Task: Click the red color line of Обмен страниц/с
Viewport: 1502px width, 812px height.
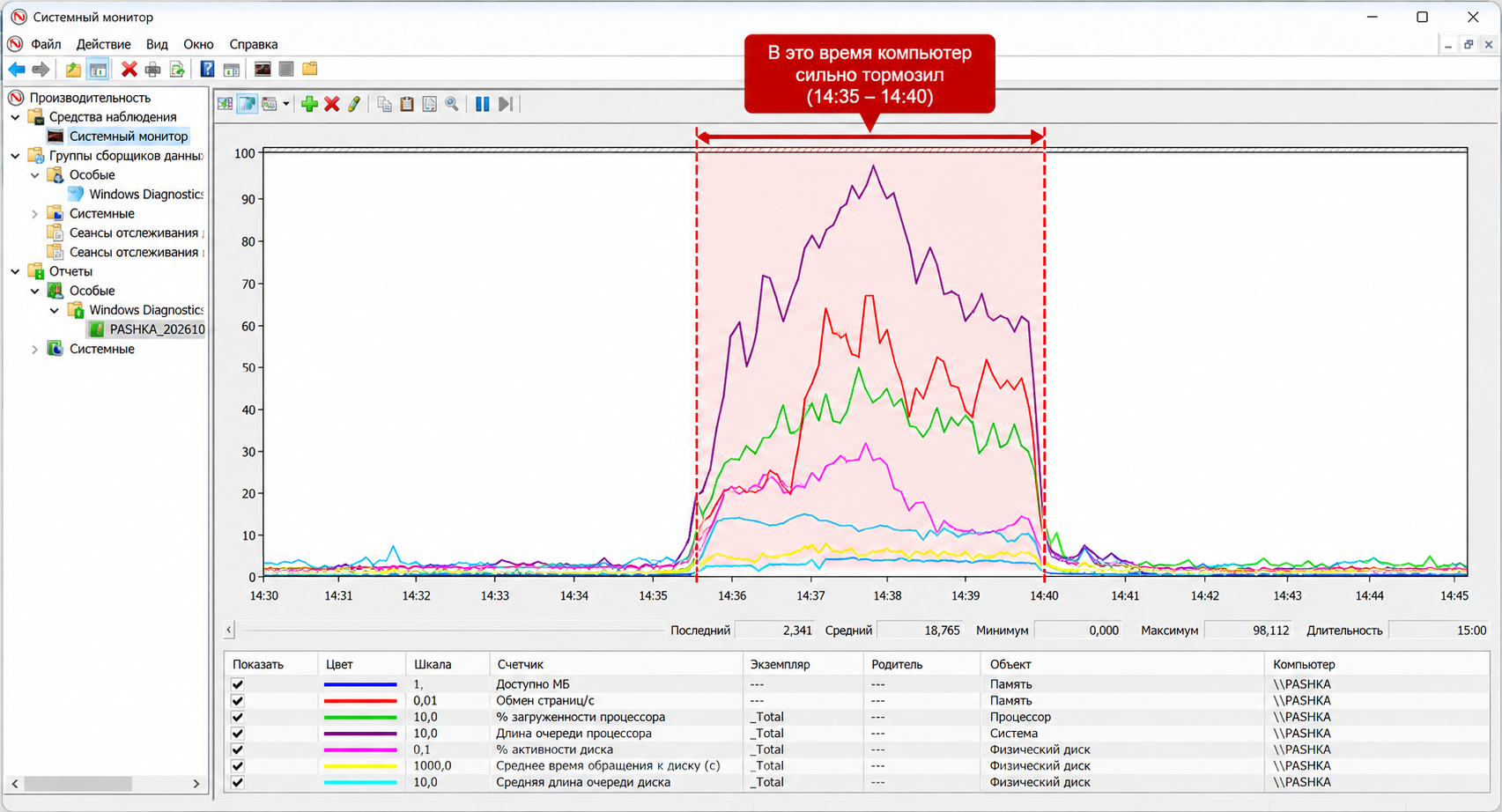Action: (360, 701)
